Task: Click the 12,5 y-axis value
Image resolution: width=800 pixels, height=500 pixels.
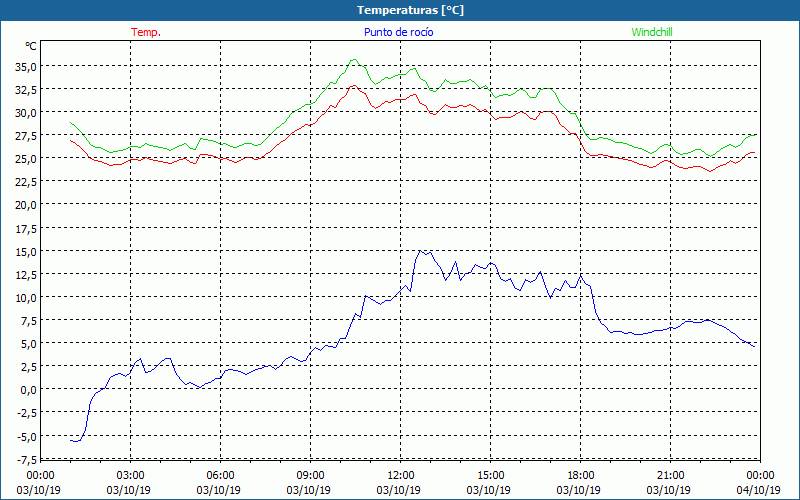Action: pyautogui.click(x=26, y=274)
